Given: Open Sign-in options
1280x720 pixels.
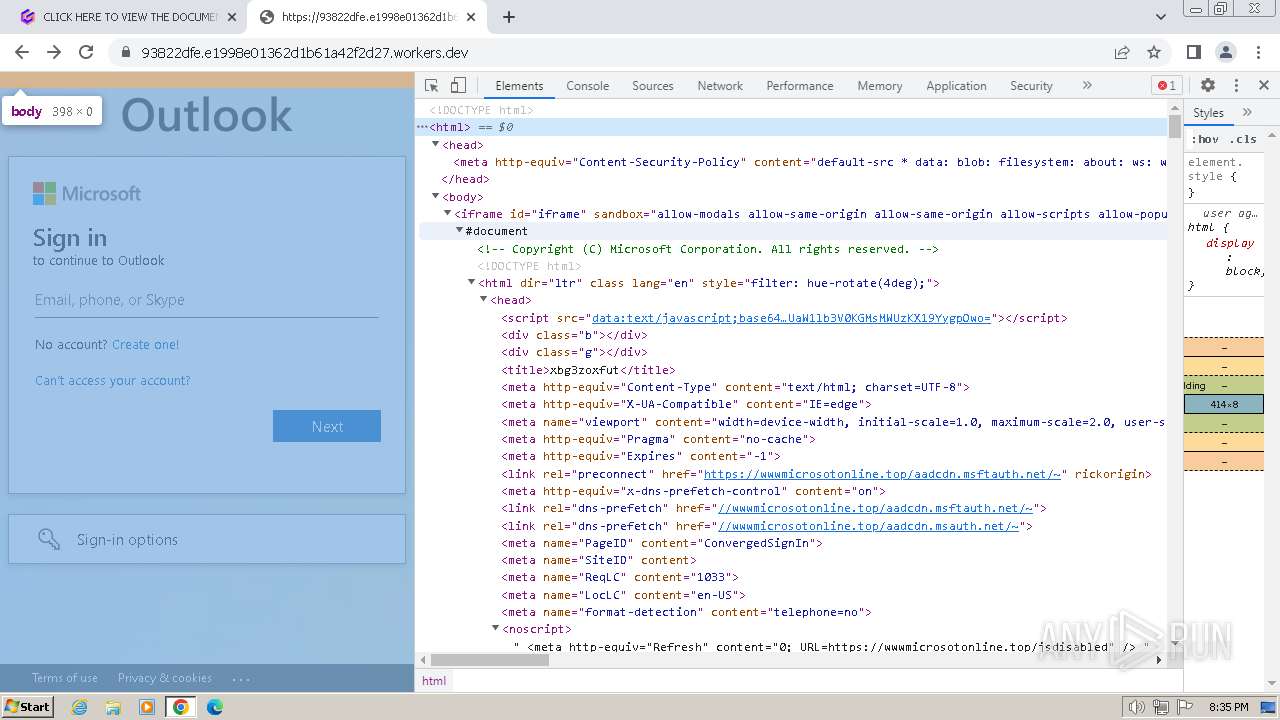Looking at the screenshot, I should 207,539.
